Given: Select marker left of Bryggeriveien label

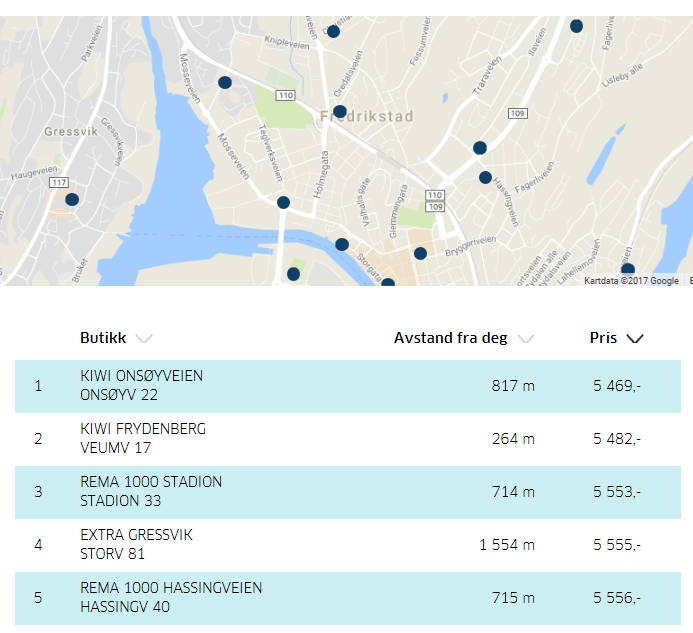Looking at the screenshot, I should pyautogui.click(x=420, y=253).
